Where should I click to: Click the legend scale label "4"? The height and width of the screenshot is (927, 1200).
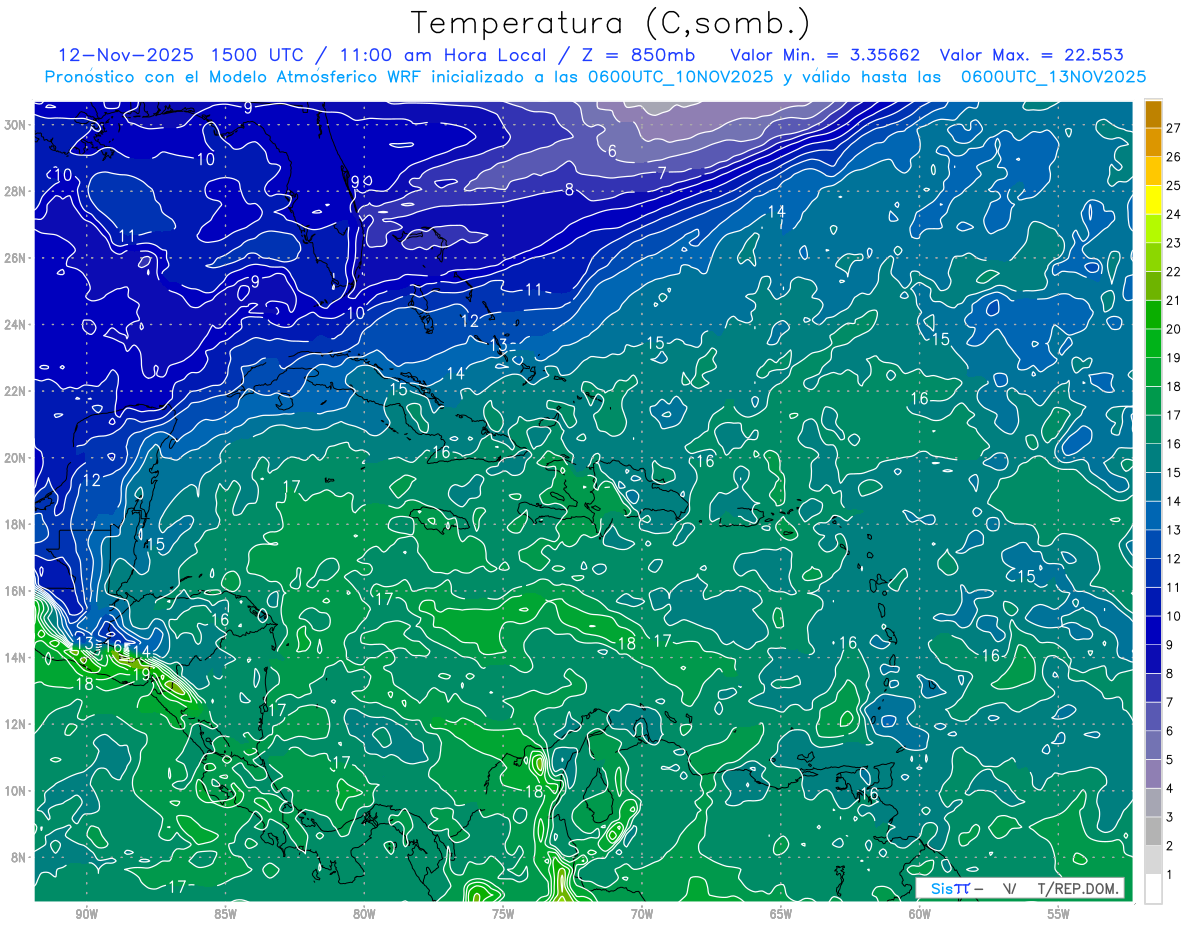1170,789
